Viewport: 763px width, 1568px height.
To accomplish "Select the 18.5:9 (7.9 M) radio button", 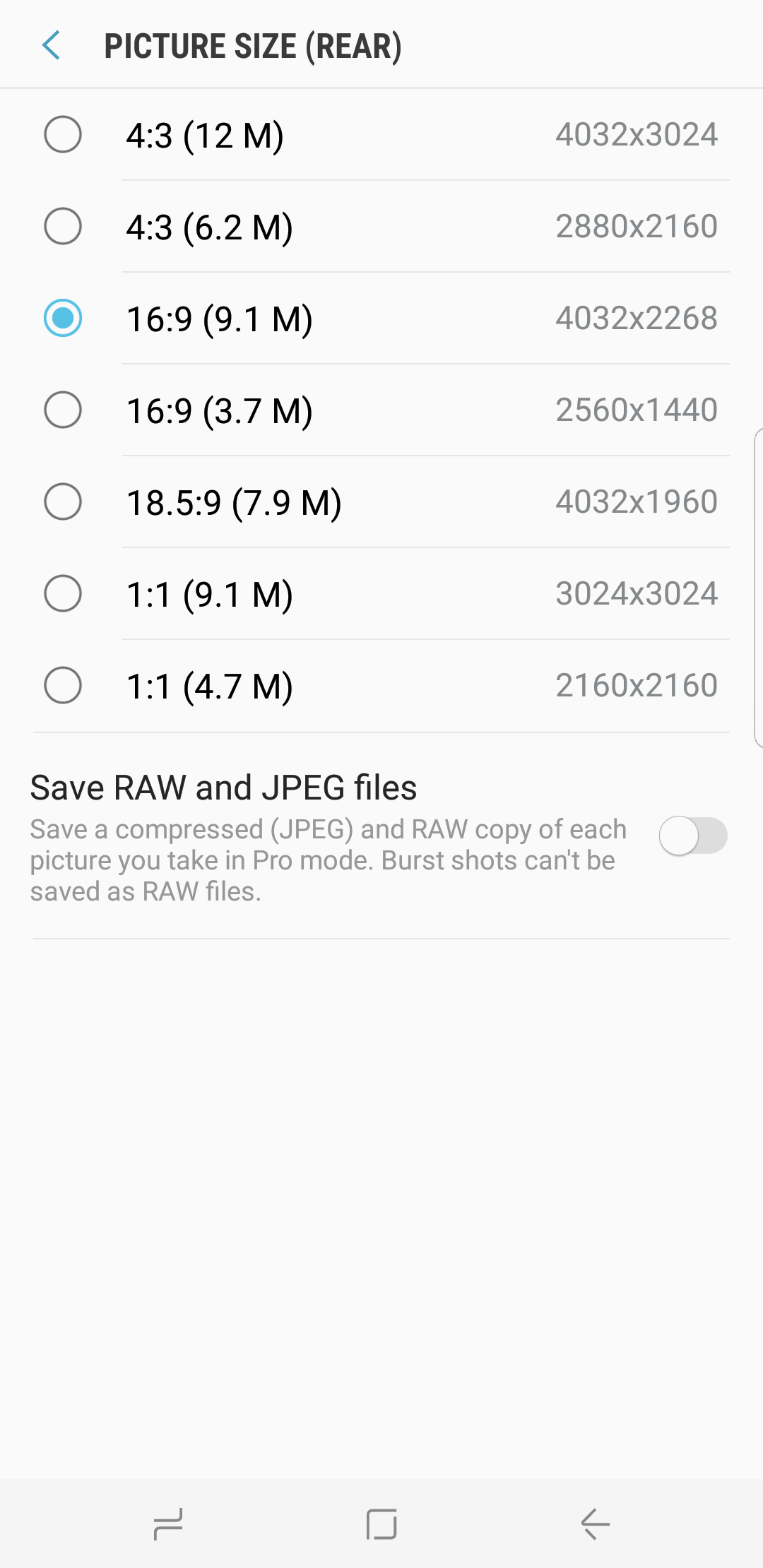I will 63,501.
